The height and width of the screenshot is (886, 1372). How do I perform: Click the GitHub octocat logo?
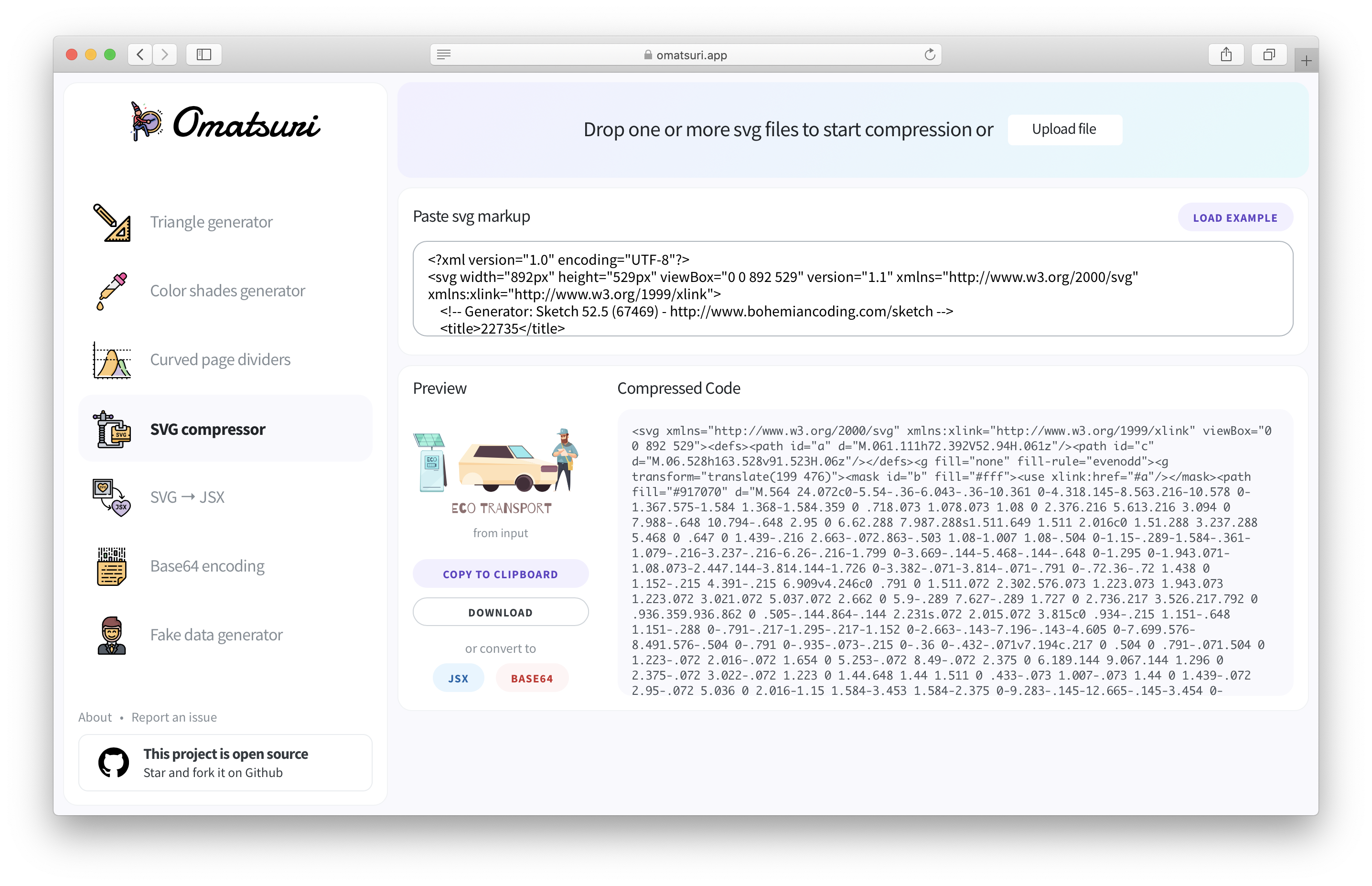113,763
